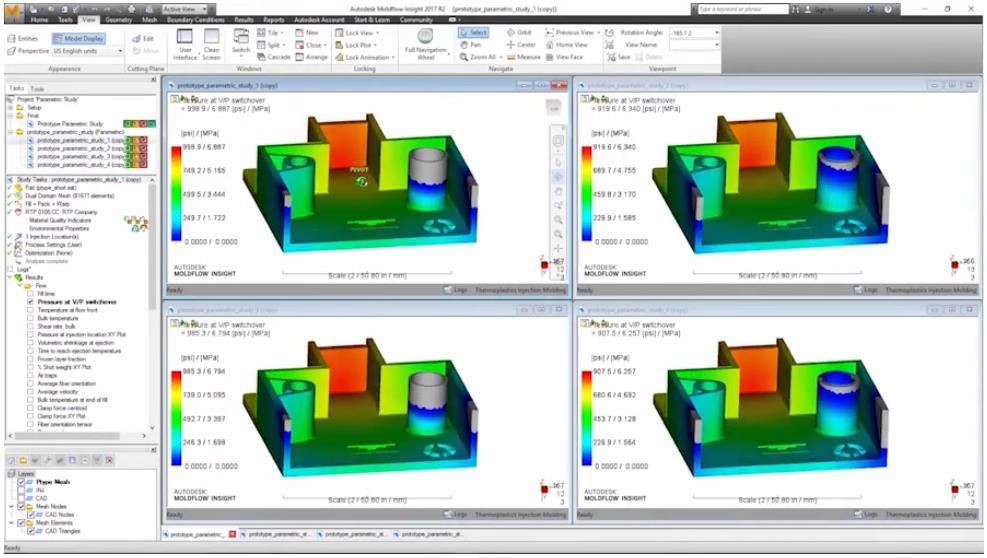Toggle Perspective view

click(x=28, y=51)
